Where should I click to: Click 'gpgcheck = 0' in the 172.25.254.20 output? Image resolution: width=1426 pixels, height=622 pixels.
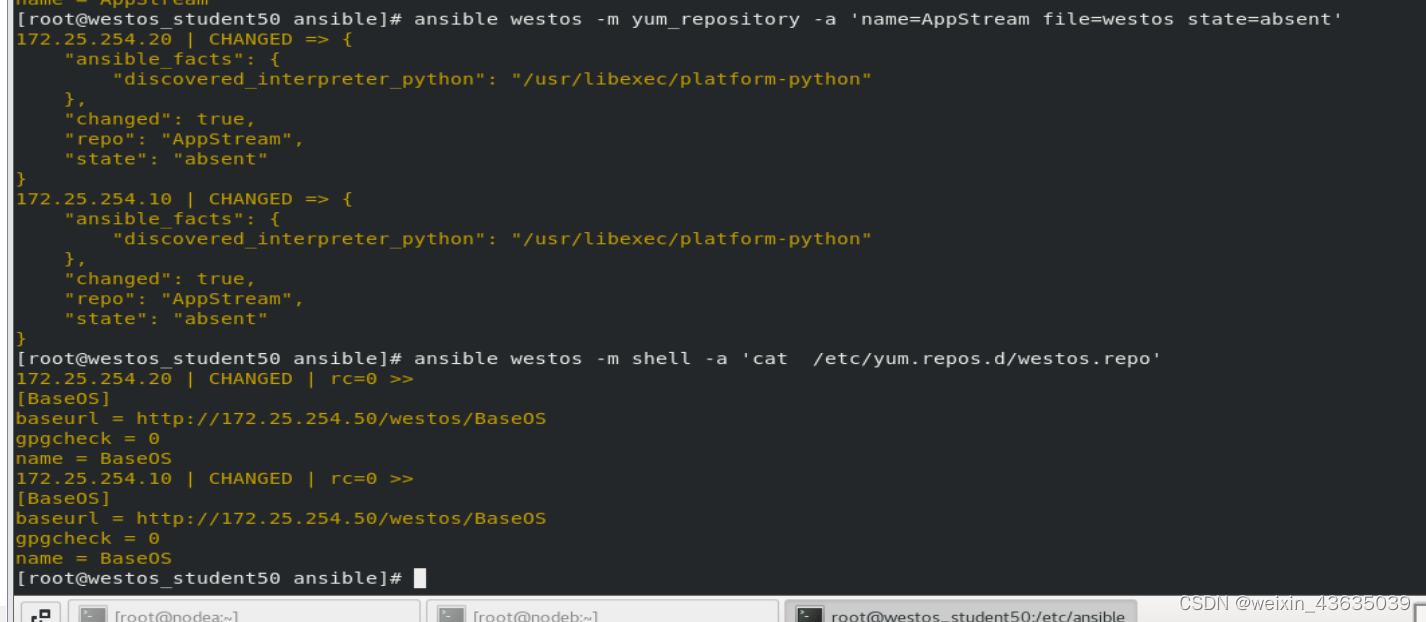[x=88, y=438]
